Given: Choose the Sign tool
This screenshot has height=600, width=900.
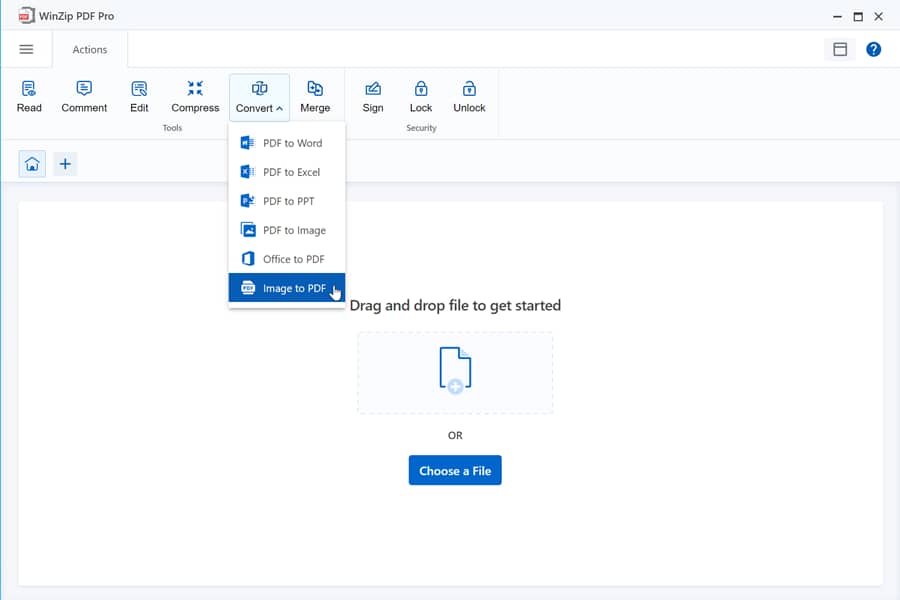Looking at the screenshot, I should point(373,96).
